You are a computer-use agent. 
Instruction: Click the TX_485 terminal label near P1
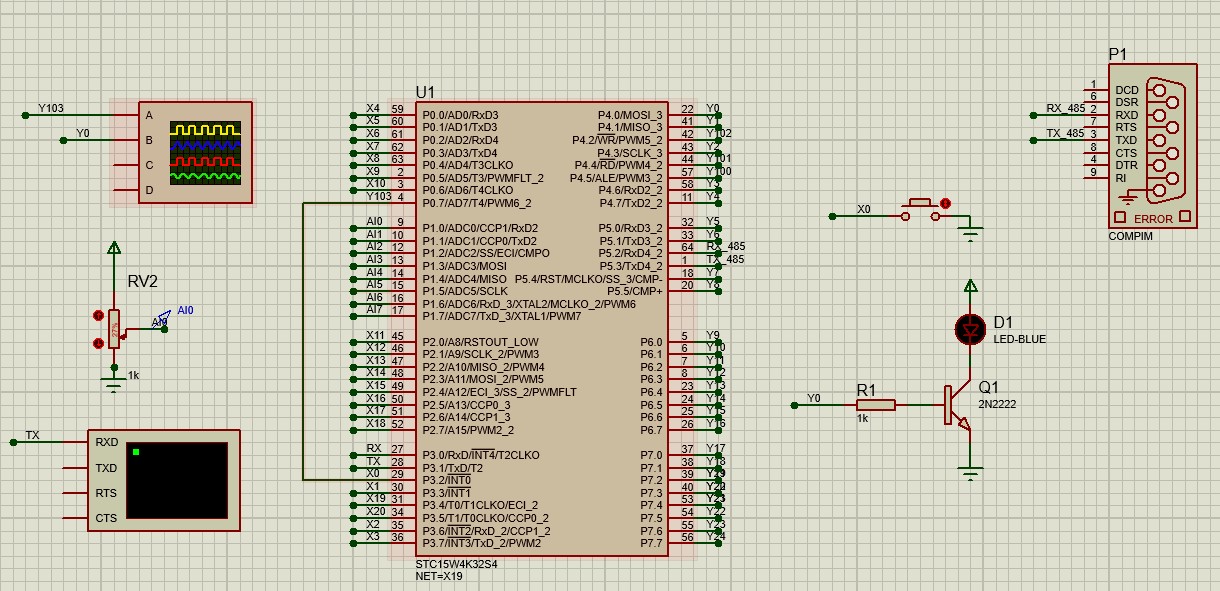tap(1065, 133)
